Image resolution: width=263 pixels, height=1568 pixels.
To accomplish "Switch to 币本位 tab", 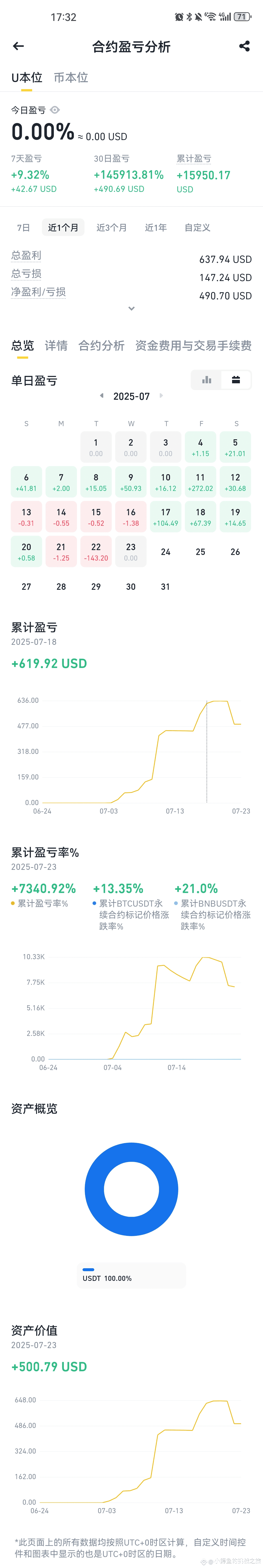I will point(71,77).
